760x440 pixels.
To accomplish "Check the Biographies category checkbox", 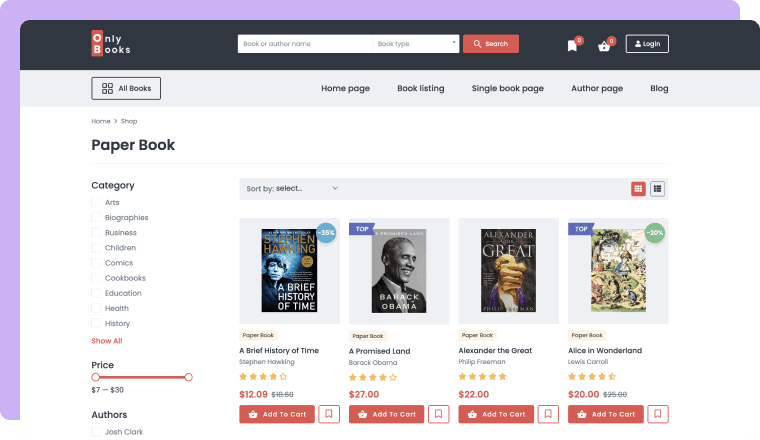I will point(96,218).
